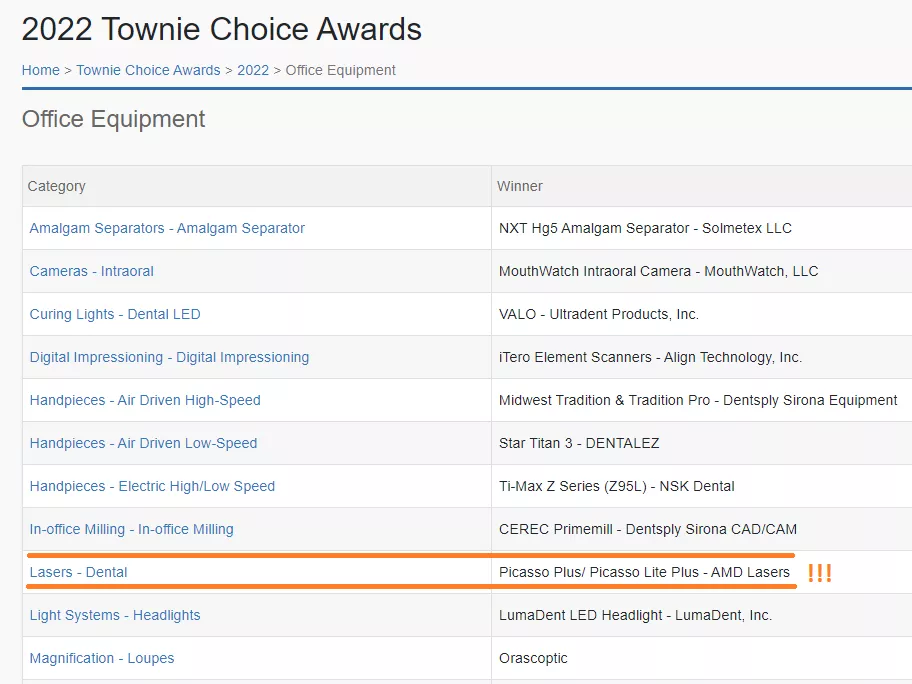Open Handpieces - Electric High/Low Speed link

pyautogui.click(x=152, y=486)
